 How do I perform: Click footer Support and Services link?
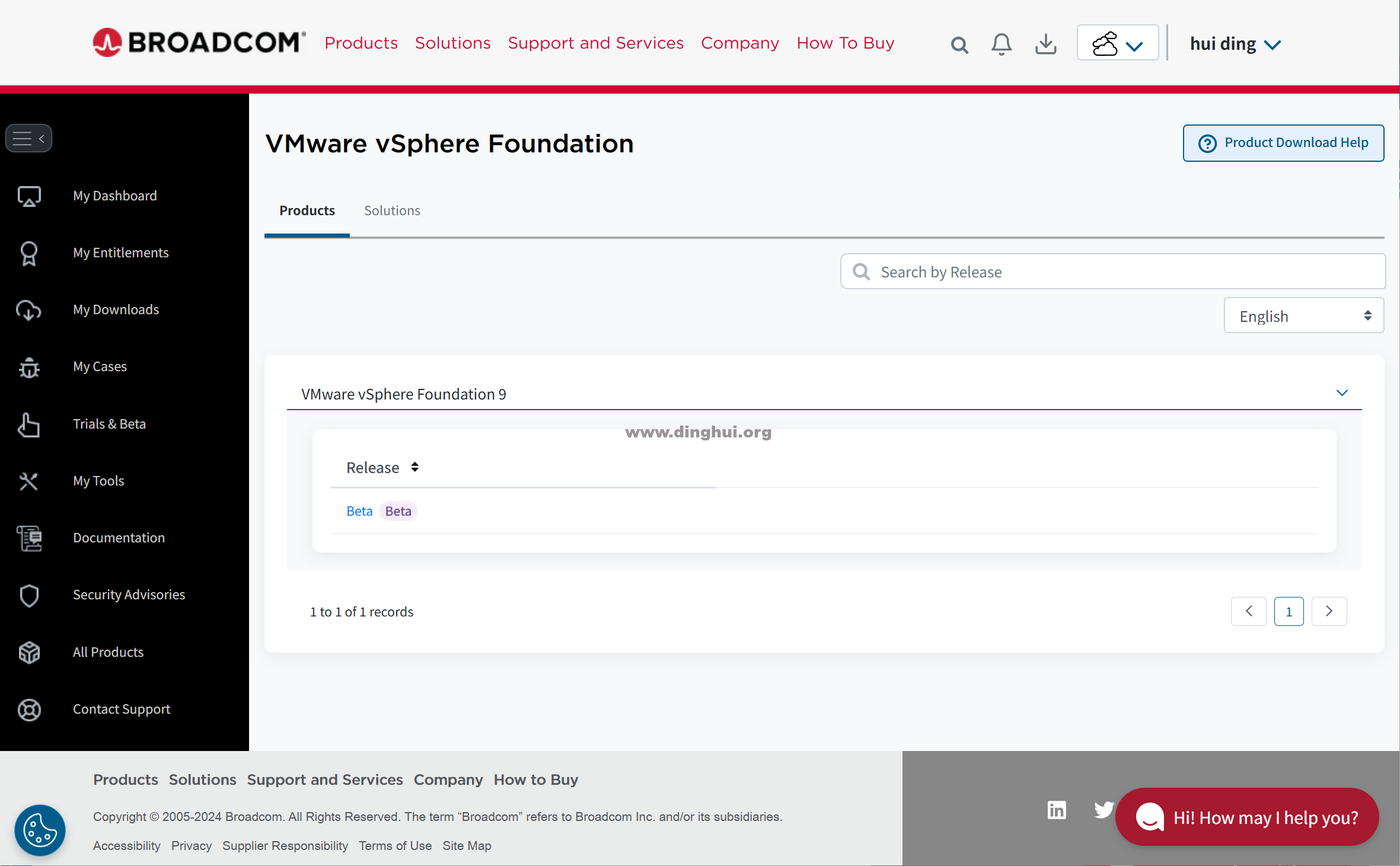[325, 779]
